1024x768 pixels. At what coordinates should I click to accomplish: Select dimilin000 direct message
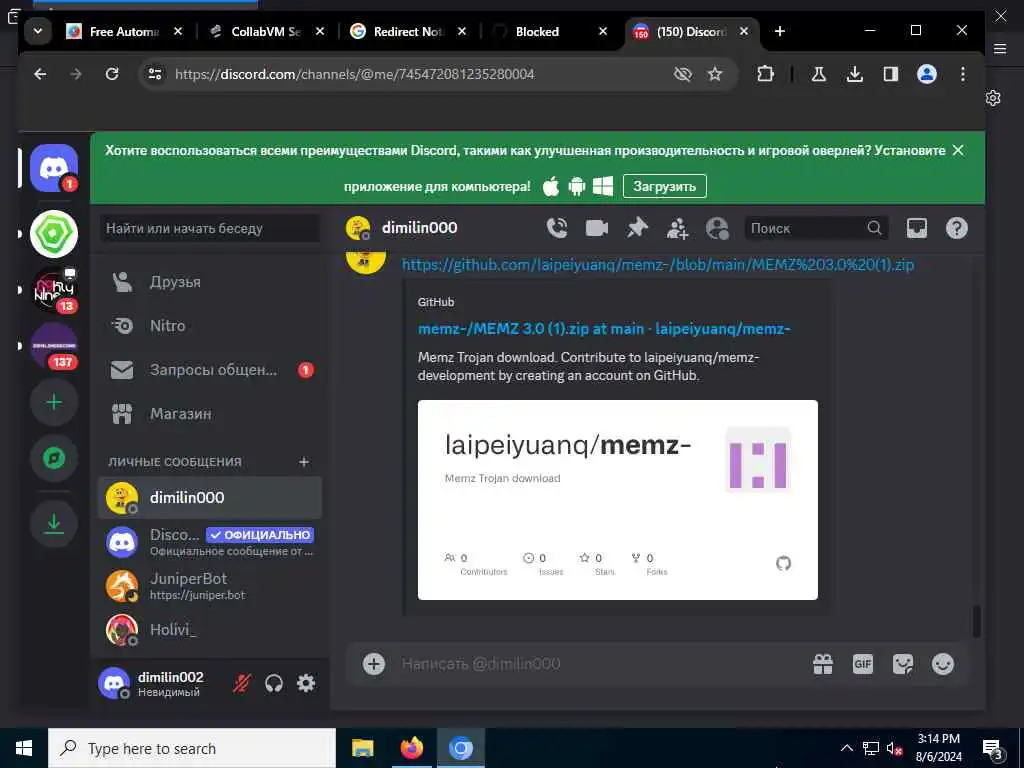coord(210,498)
